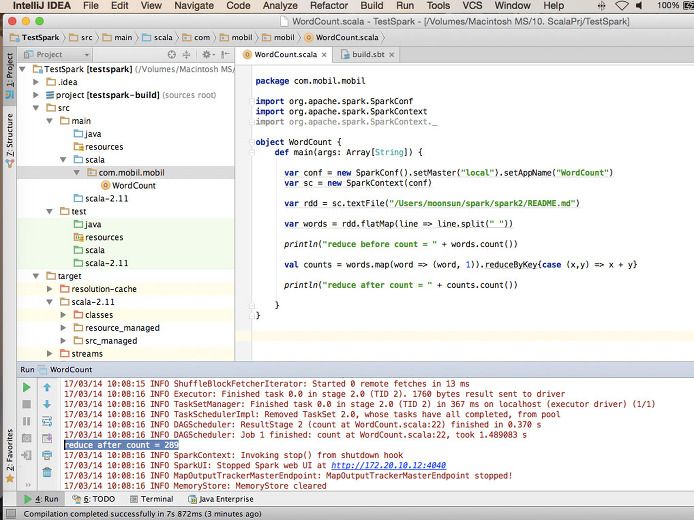Click the pause output icon in Run panel
Viewport: 694px width, 520px height.
coord(27,421)
